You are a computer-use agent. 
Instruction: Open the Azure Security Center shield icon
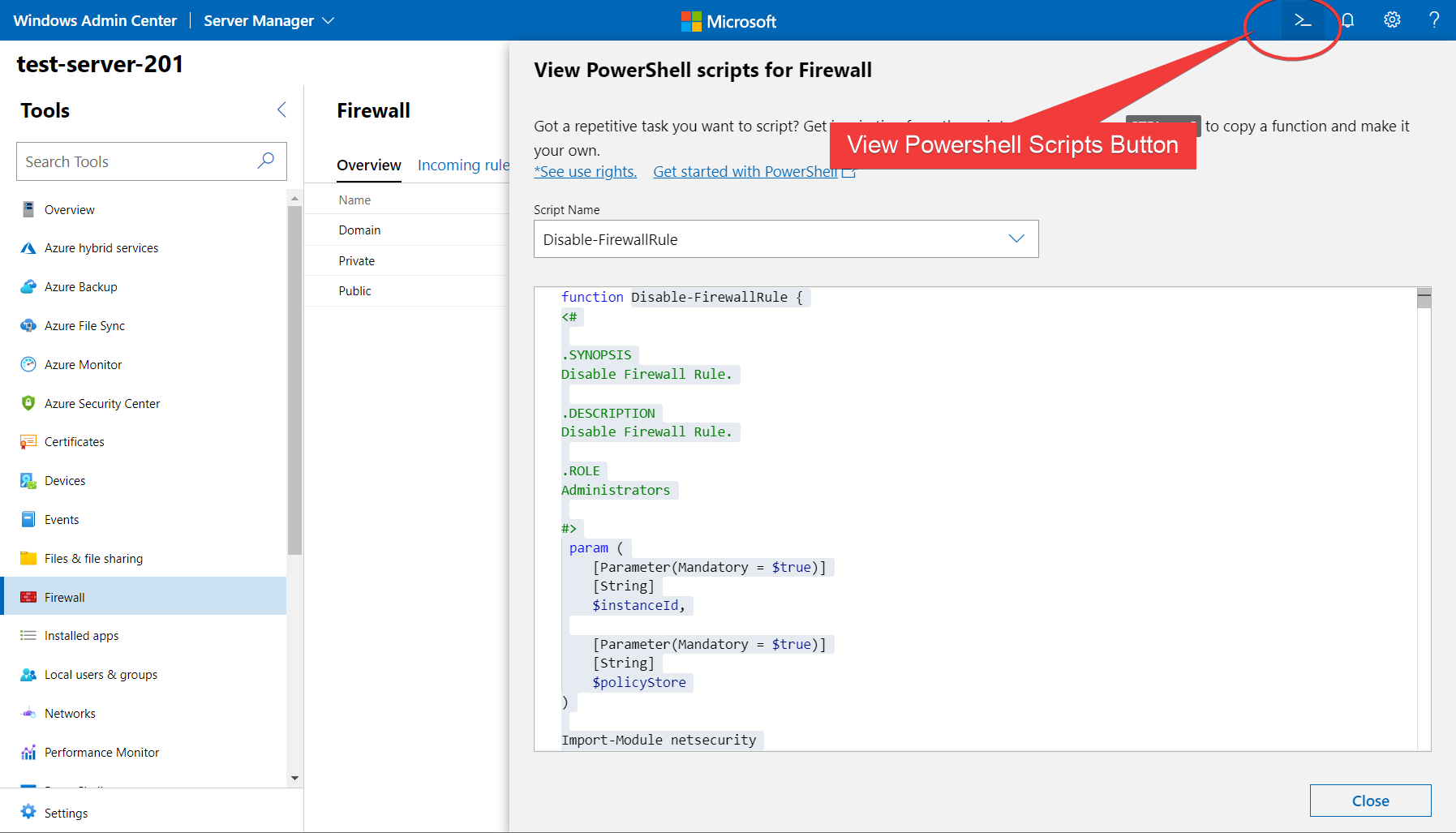pos(28,403)
